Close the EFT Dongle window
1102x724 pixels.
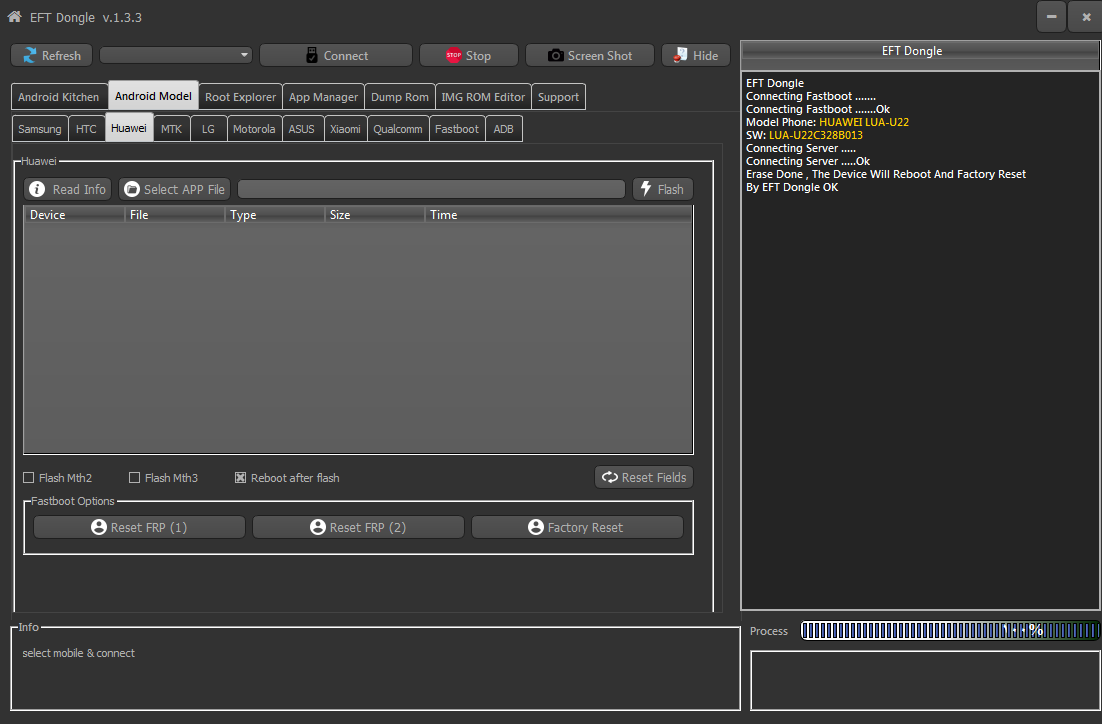tap(1086, 17)
